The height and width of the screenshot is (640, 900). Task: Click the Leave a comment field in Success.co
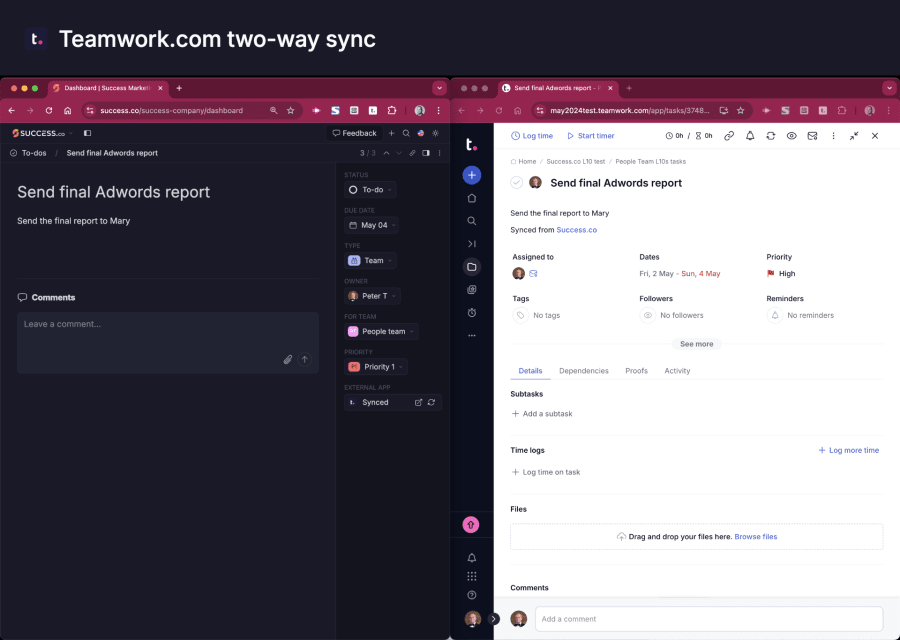coord(168,343)
